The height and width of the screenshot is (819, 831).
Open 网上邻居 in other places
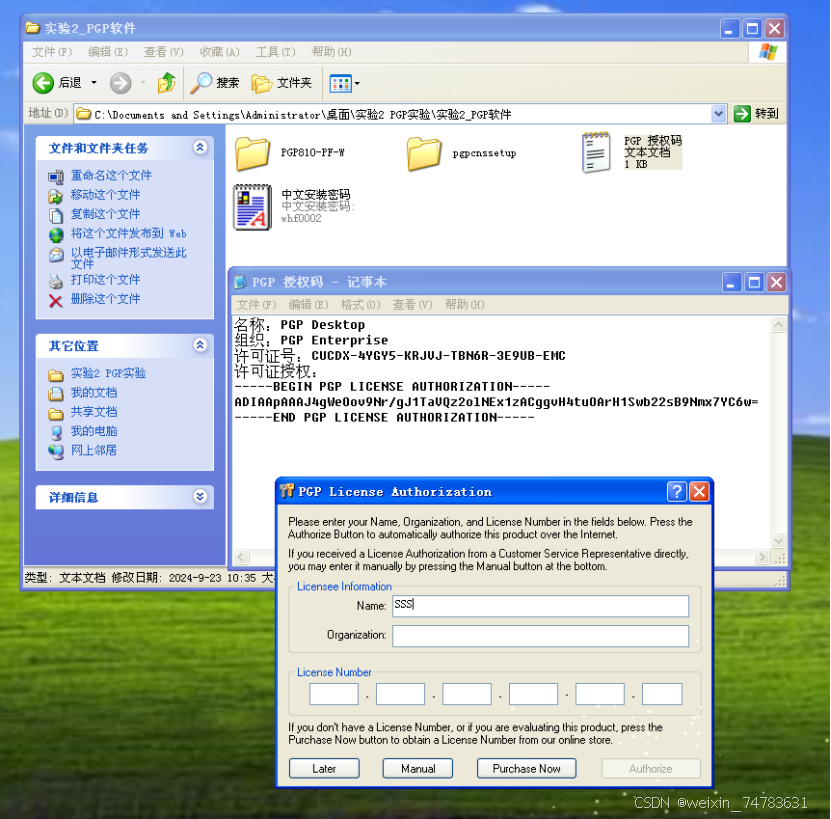pyautogui.click(x=94, y=451)
